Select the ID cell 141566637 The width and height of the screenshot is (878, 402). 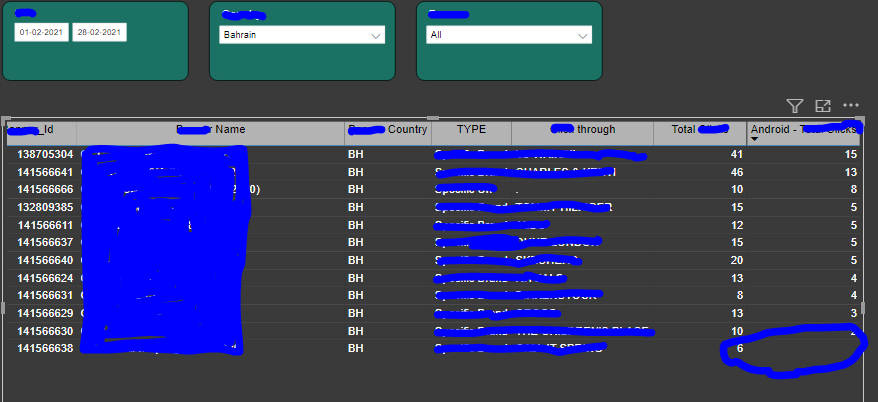click(45, 242)
